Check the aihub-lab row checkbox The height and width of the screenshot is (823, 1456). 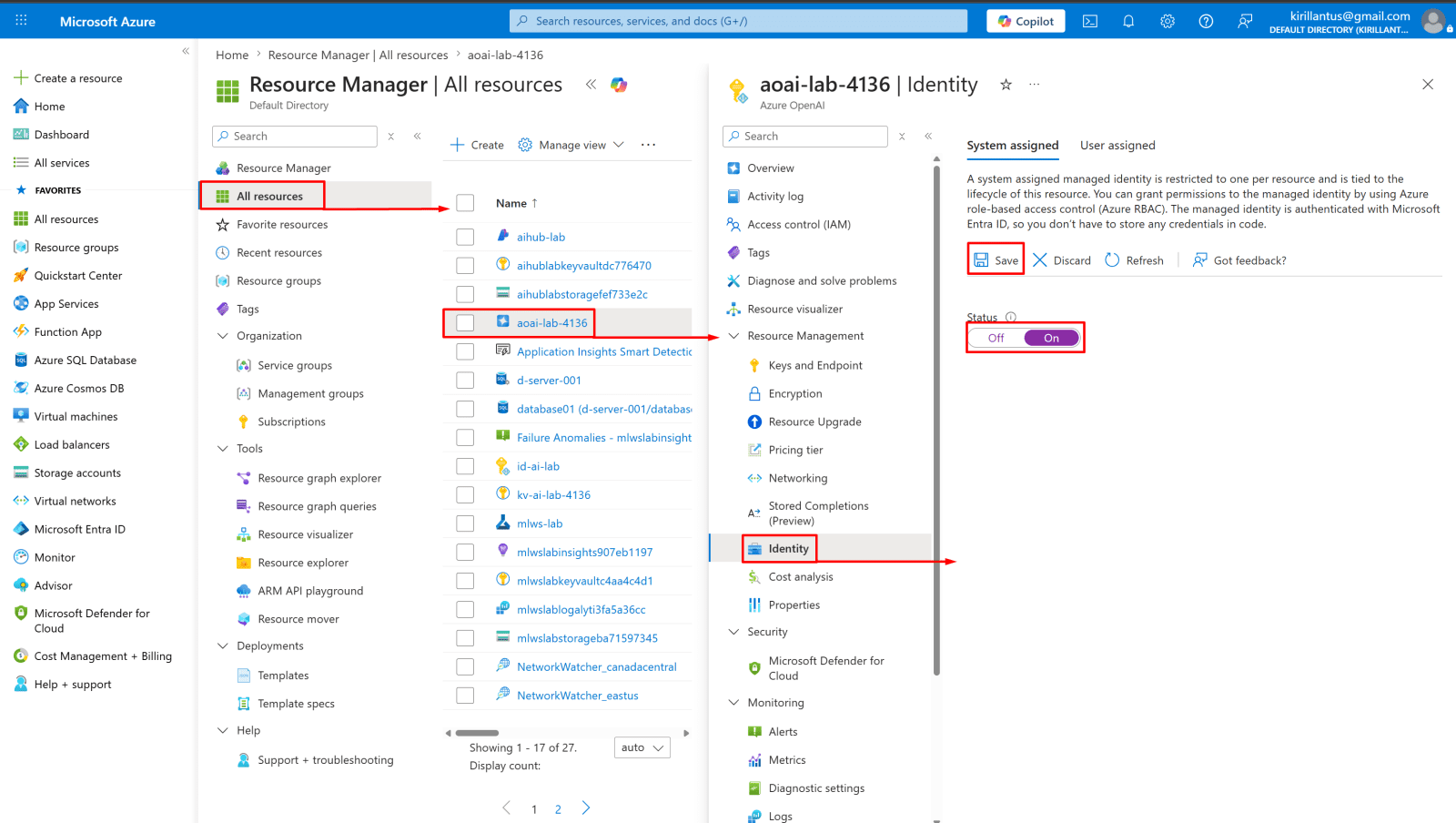pyautogui.click(x=465, y=237)
